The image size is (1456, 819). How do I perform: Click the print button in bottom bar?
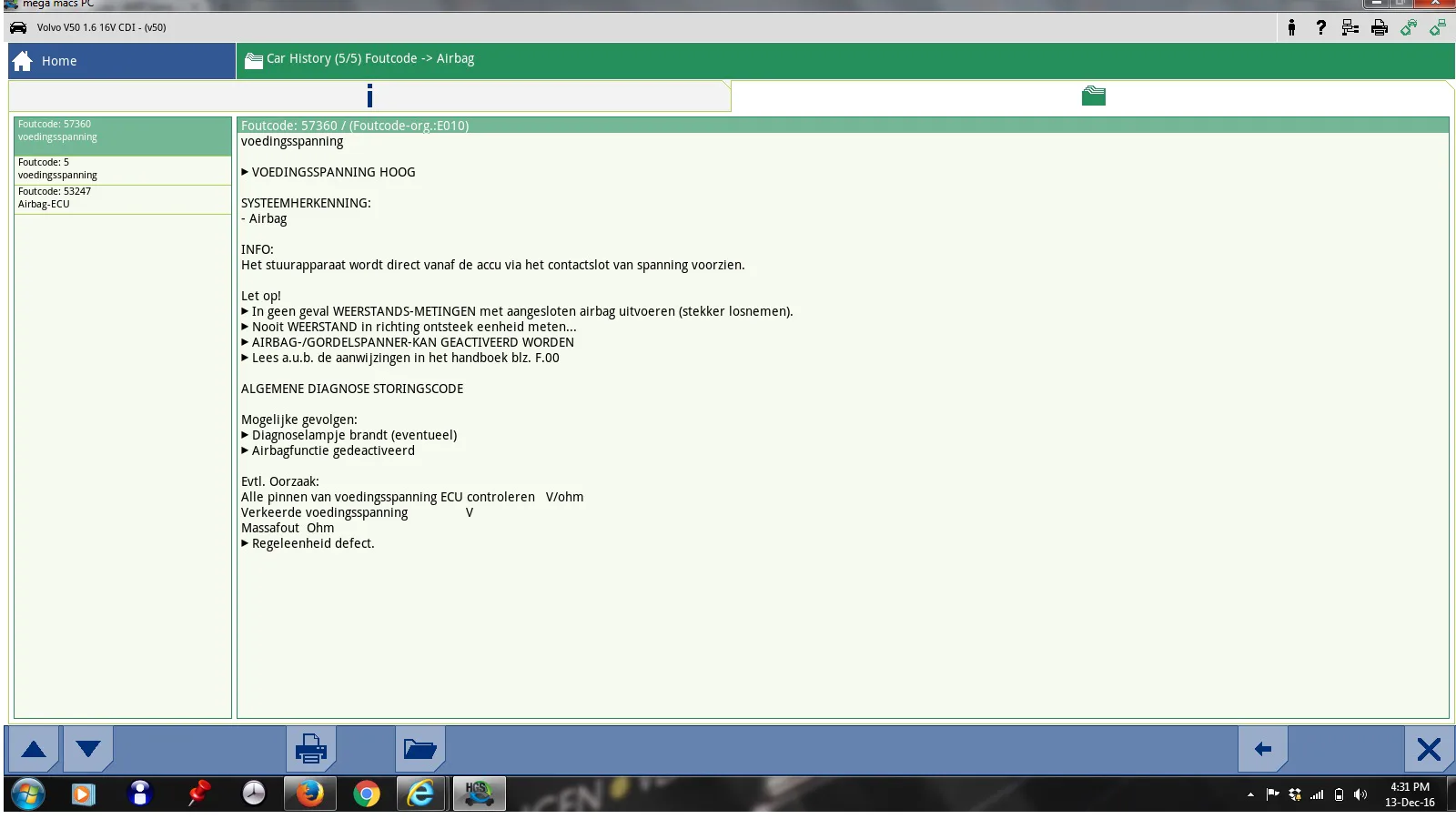(311, 749)
